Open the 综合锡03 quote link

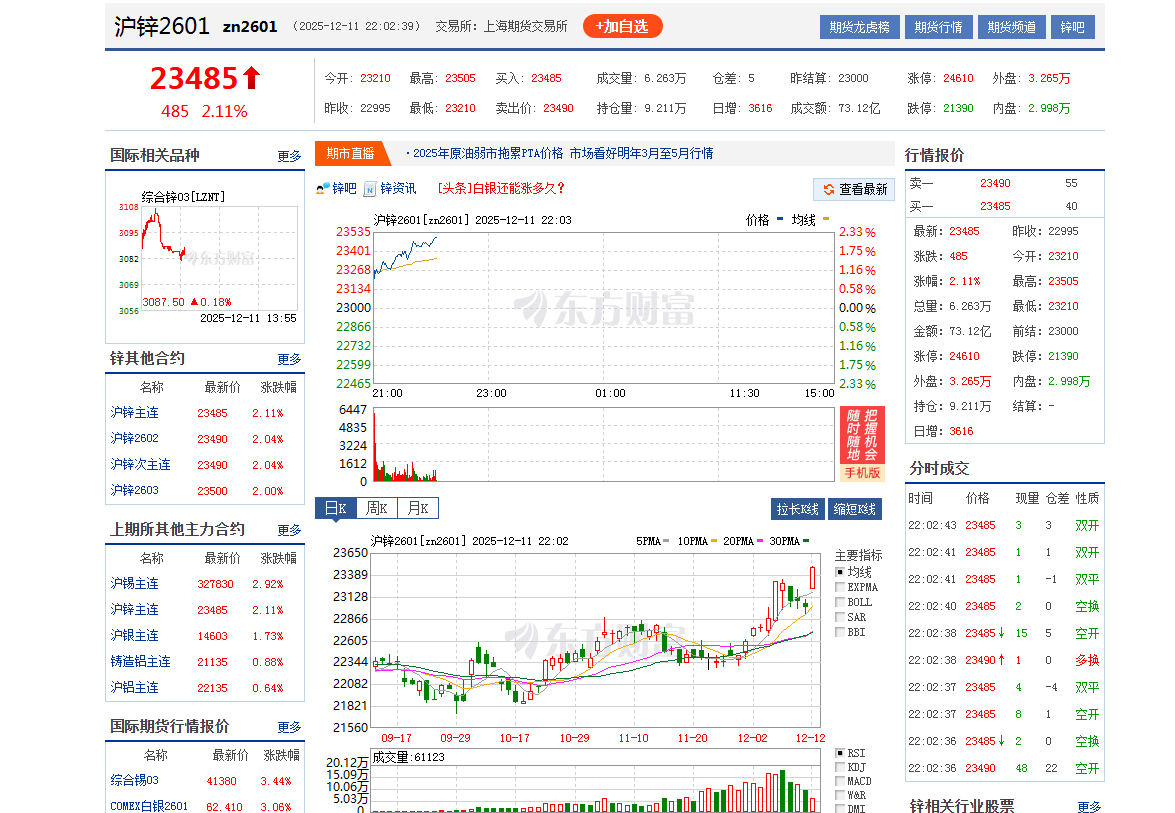click(135, 780)
